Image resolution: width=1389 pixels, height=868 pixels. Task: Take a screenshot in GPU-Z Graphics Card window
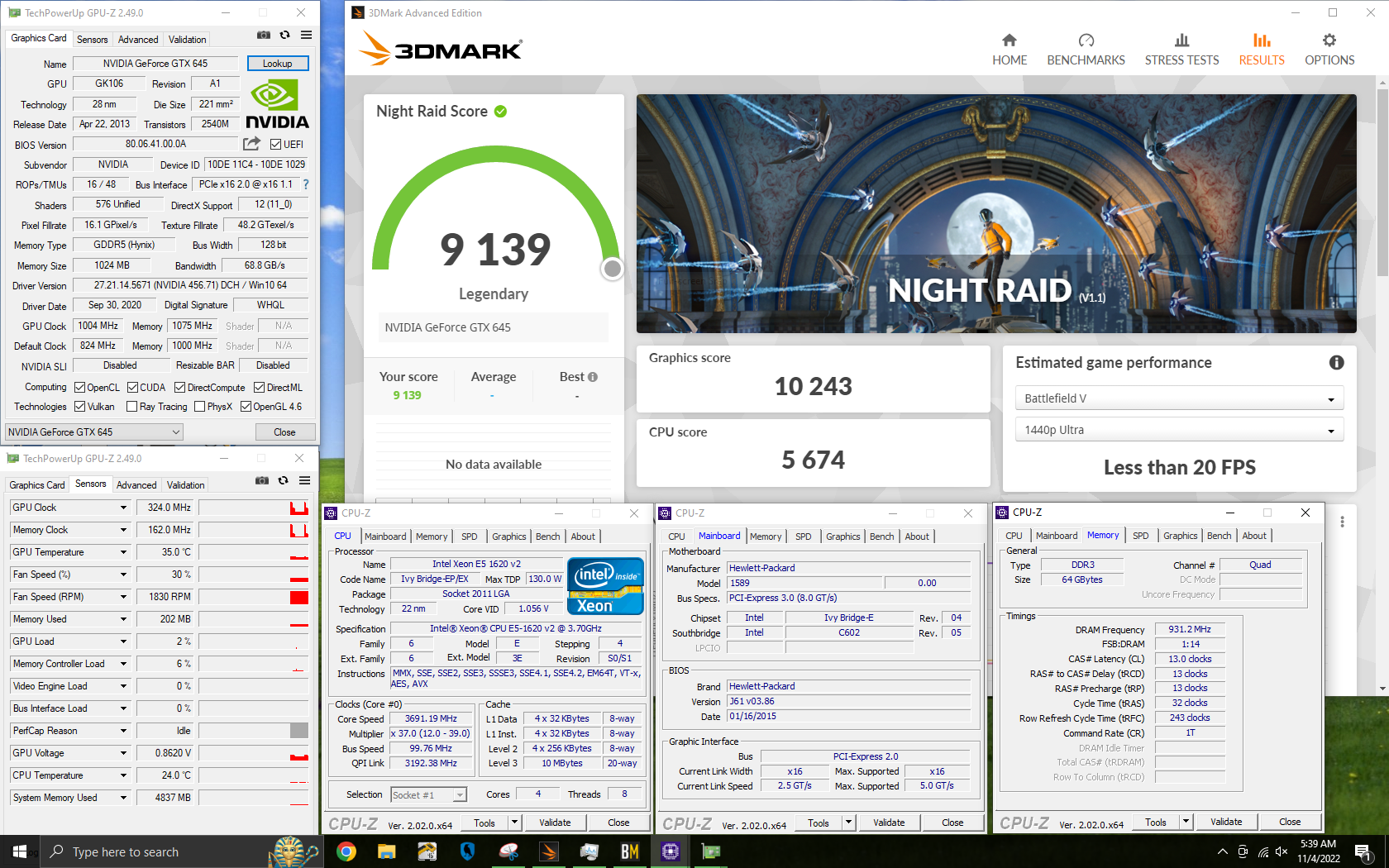(x=263, y=36)
